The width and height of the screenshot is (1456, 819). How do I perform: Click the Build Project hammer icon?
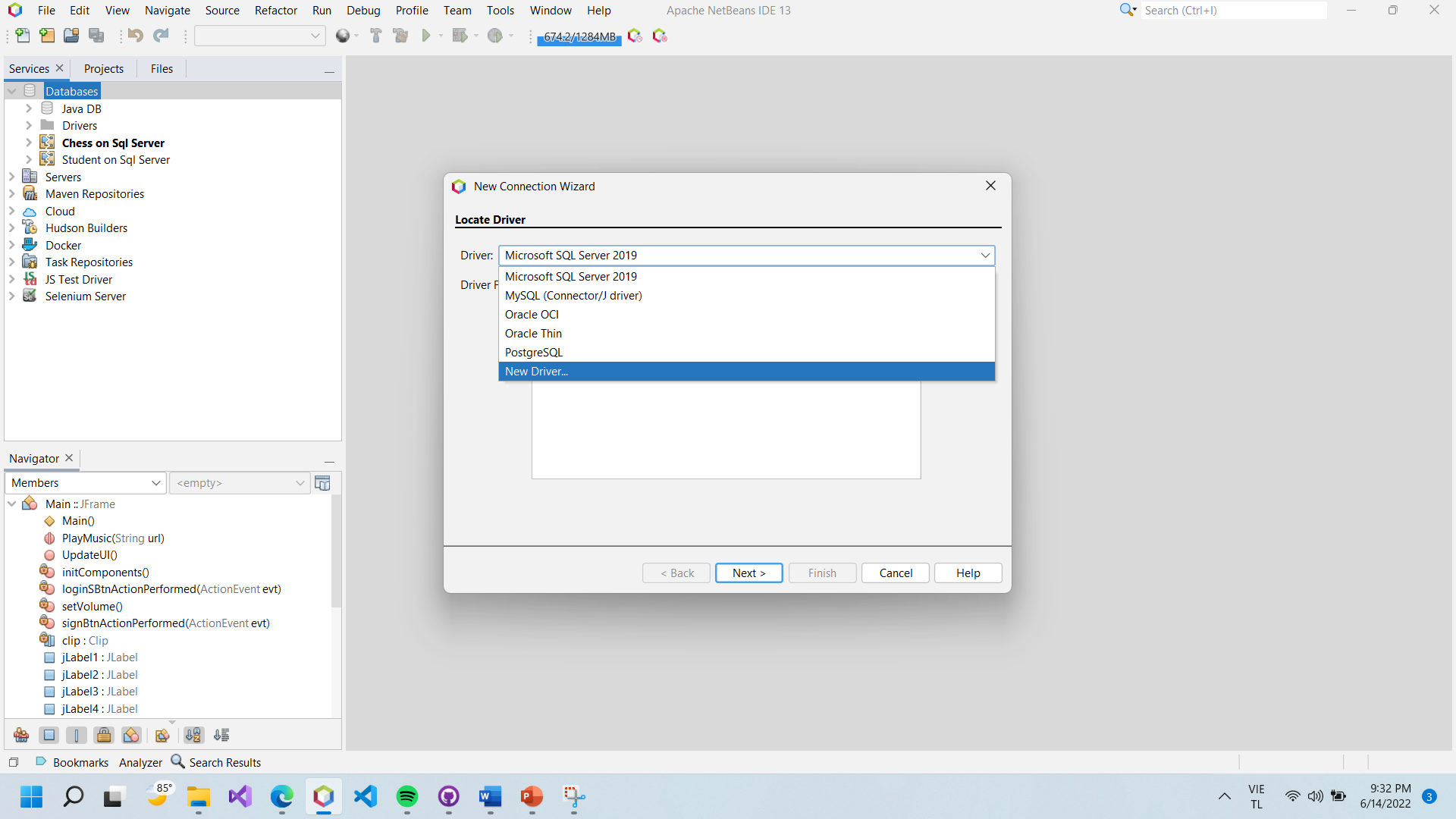375,36
